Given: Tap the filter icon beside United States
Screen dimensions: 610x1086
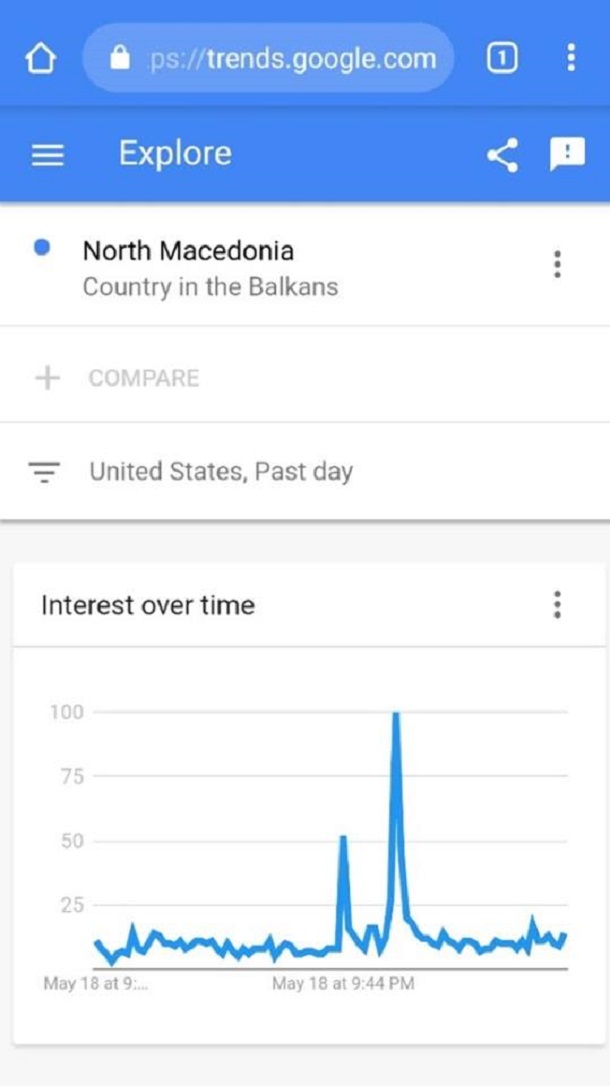Looking at the screenshot, I should coord(44,472).
